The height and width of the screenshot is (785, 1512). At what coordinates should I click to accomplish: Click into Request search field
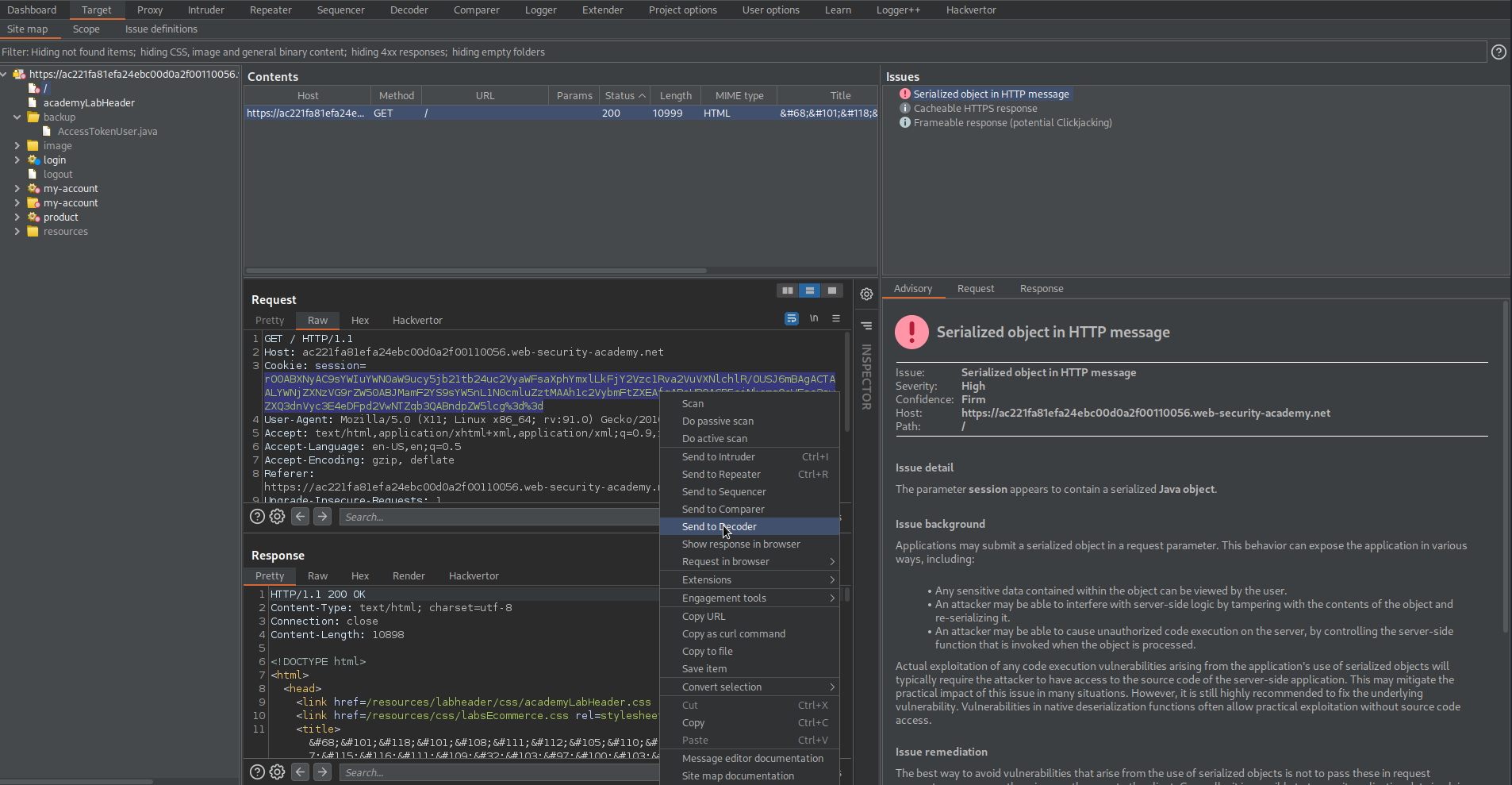[498, 517]
